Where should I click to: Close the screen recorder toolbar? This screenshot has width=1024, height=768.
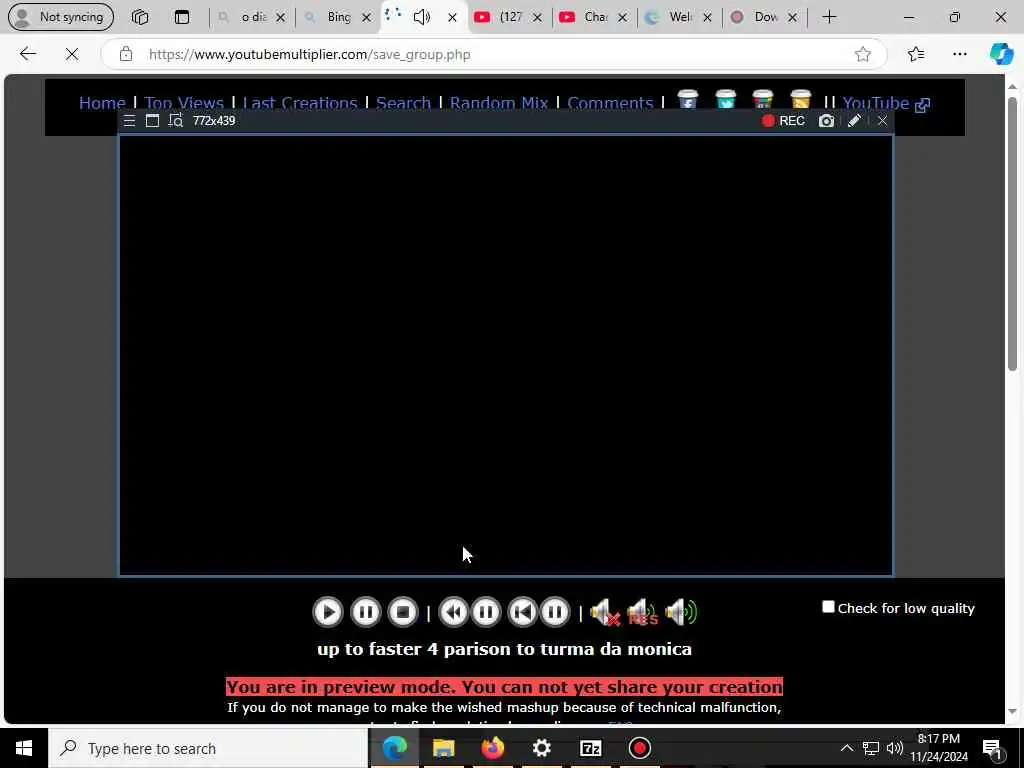pyautogui.click(x=882, y=121)
